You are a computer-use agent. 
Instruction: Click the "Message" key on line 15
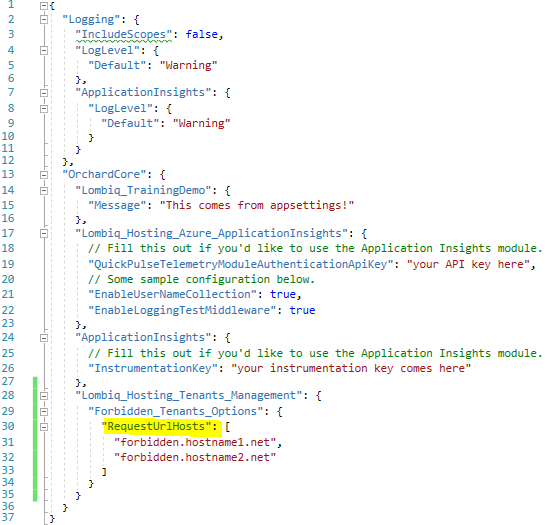(x=117, y=205)
